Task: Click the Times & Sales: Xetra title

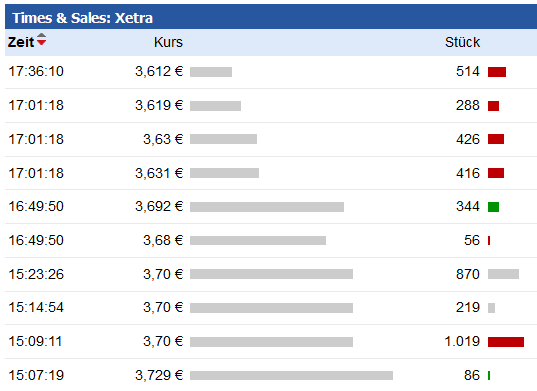Action: click(83, 18)
